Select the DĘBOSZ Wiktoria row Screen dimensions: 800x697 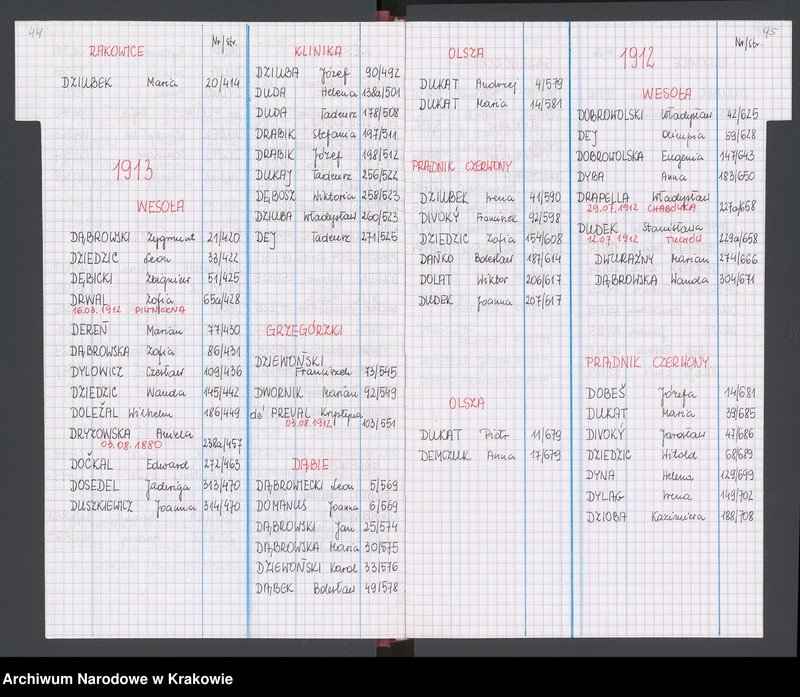[328, 196]
